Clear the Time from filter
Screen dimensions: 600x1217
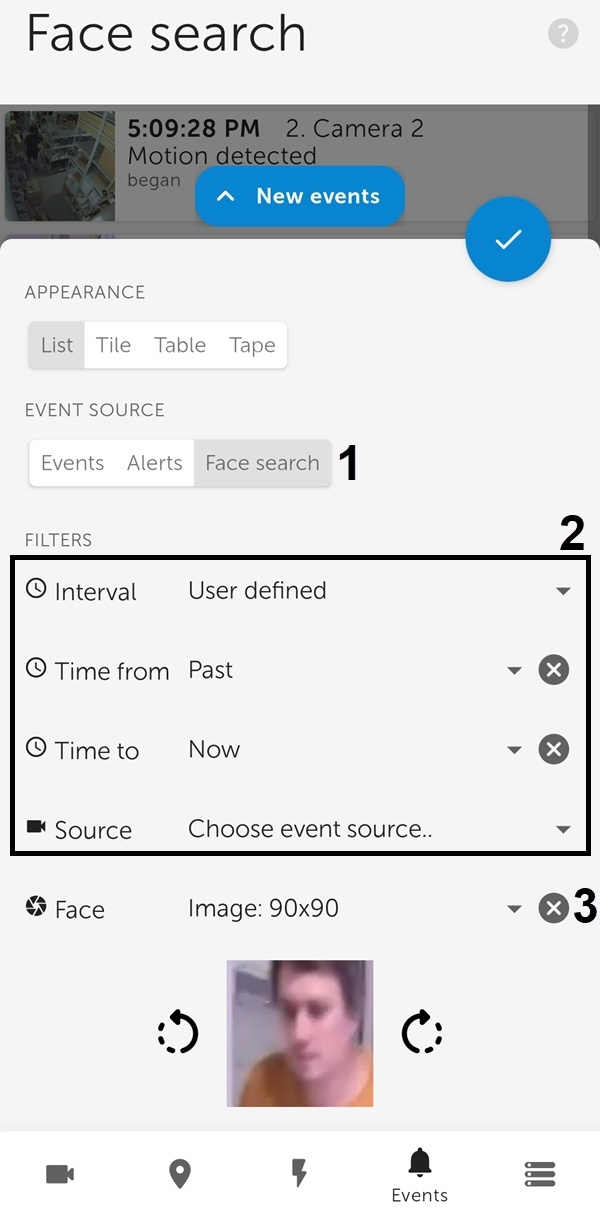[x=553, y=670]
